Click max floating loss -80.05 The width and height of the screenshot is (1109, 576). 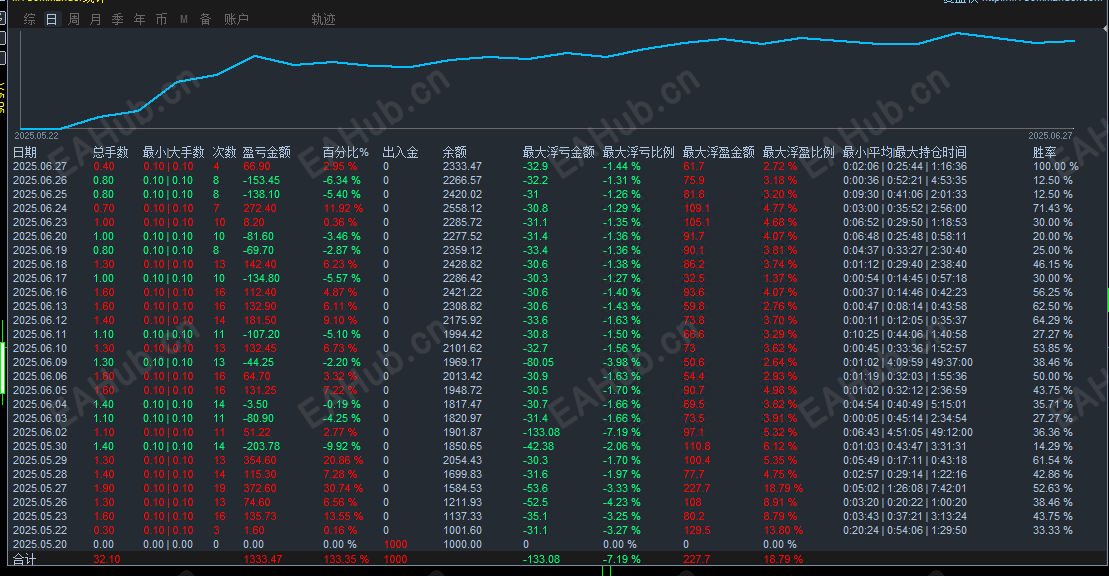click(x=538, y=362)
